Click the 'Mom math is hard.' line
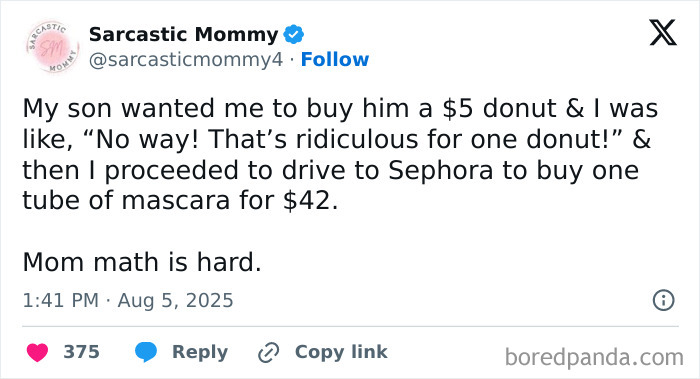Screen dimensions: 700x379 click(142, 262)
